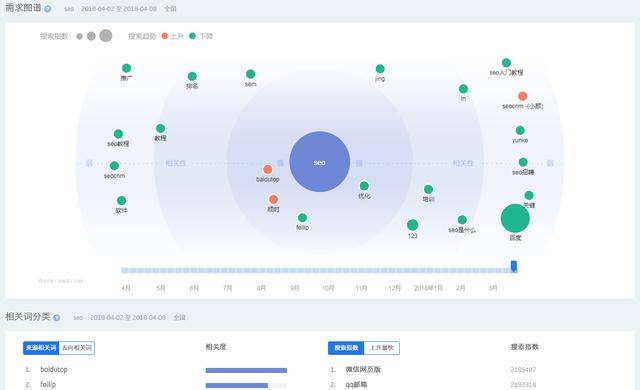
Task: Select the 排名 bubble
Action: 192,76
